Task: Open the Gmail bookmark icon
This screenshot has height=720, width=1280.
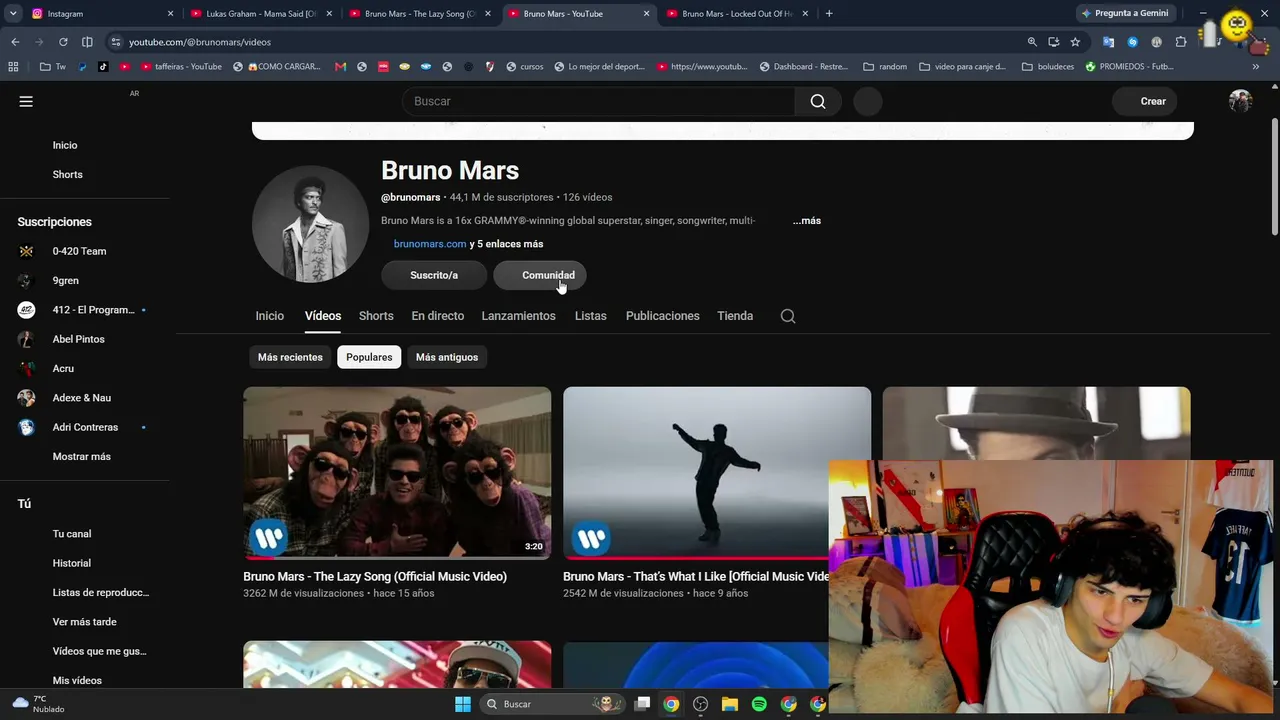Action: (340, 67)
